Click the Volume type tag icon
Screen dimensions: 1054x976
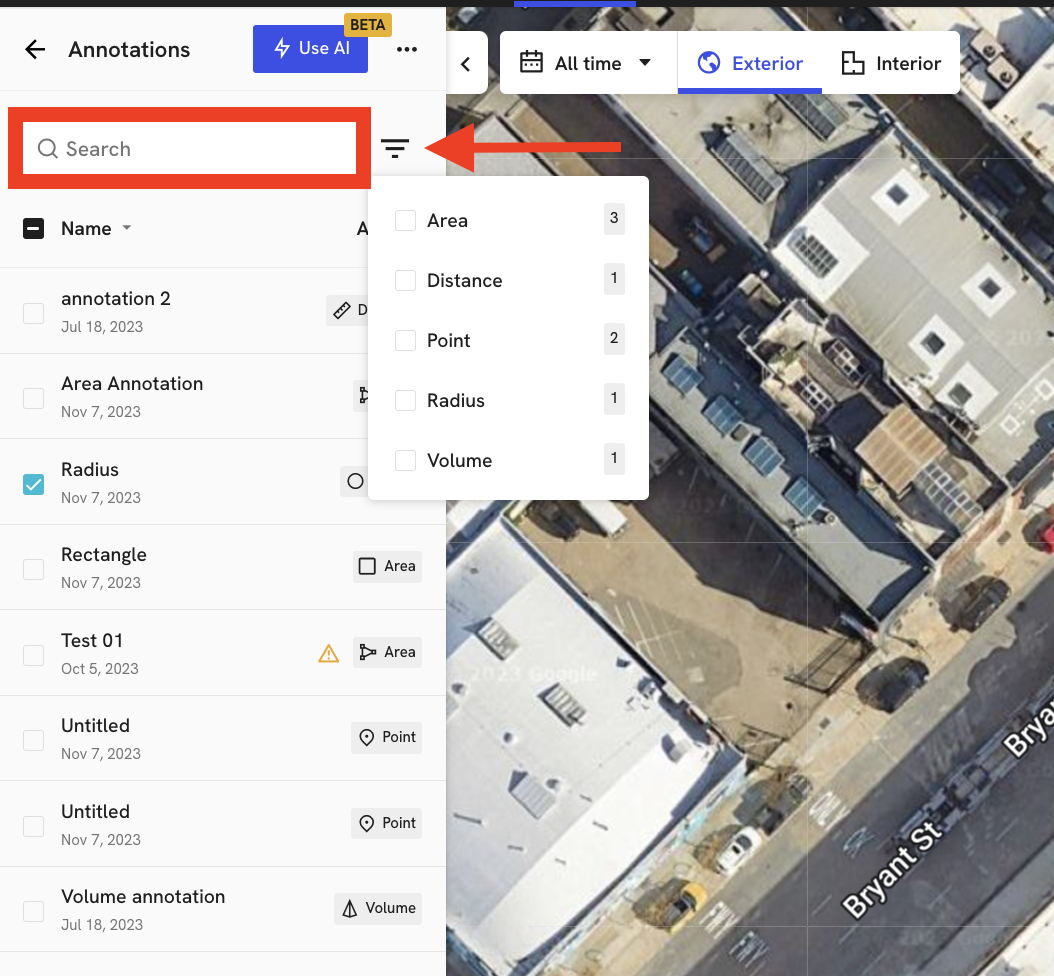click(350, 908)
